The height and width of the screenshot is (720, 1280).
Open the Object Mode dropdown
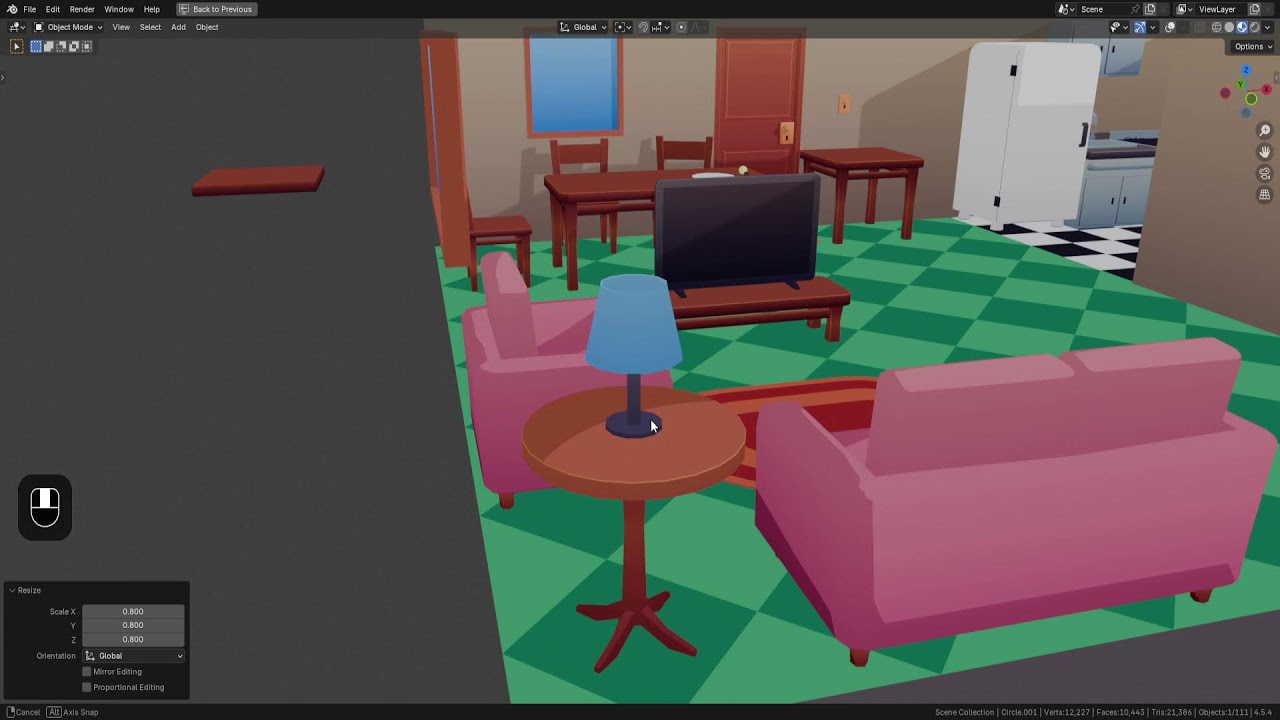[68, 27]
